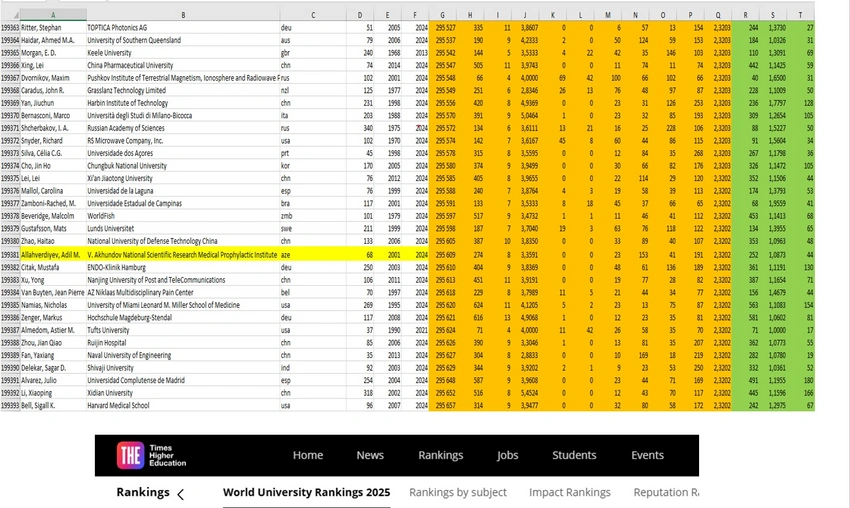This screenshot has width=850, height=508.
Task: Go to the News menu item
Action: [x=370, y=455]
